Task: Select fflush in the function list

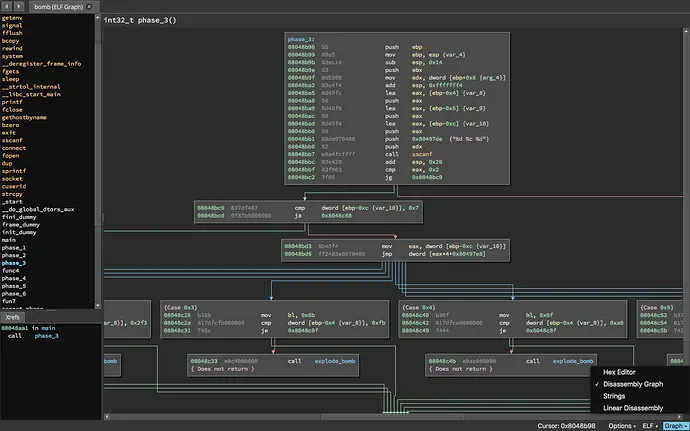Action: tap(12, 33)
